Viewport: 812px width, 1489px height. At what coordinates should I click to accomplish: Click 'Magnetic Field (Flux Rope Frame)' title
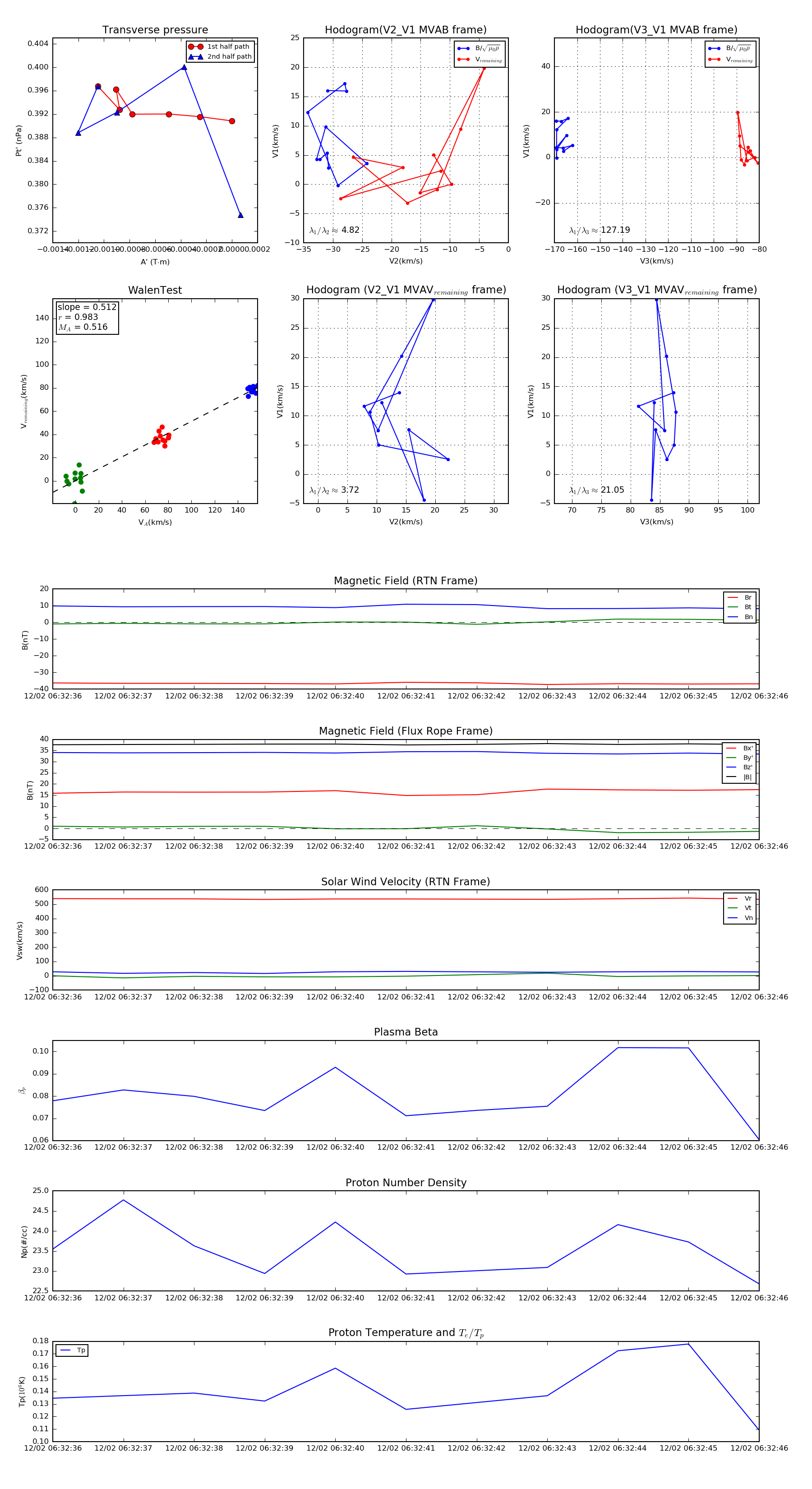point(406,731)
